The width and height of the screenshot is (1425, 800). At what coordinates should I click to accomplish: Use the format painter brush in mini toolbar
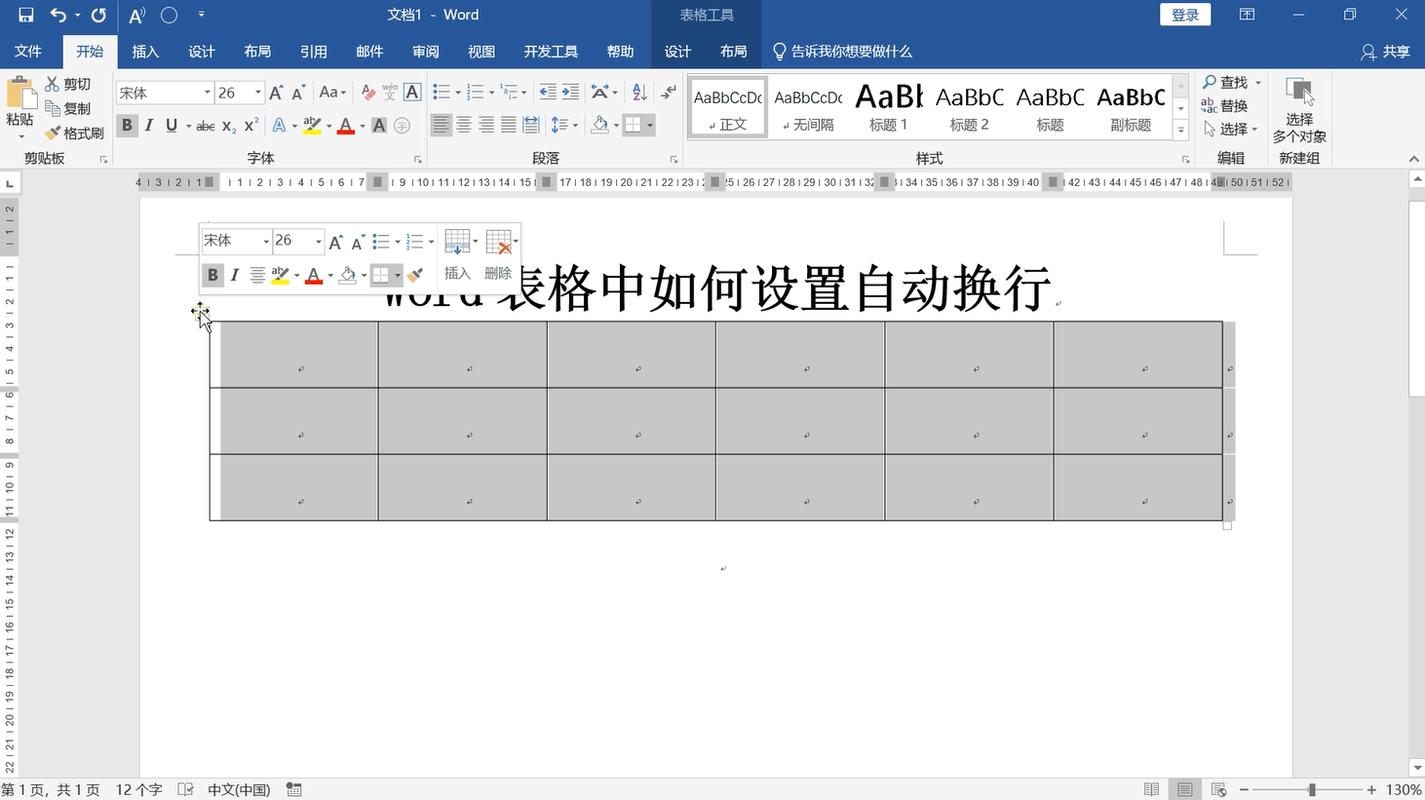coord(415,275)
